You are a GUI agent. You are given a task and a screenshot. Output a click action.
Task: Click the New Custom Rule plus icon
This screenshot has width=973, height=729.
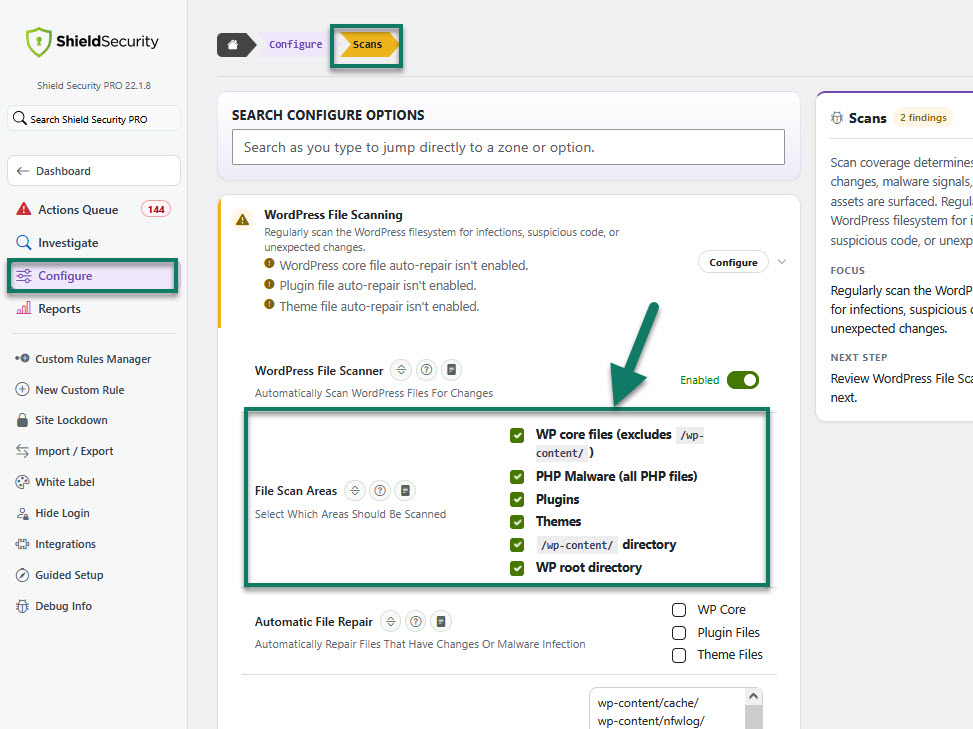[x=22, y=390]
